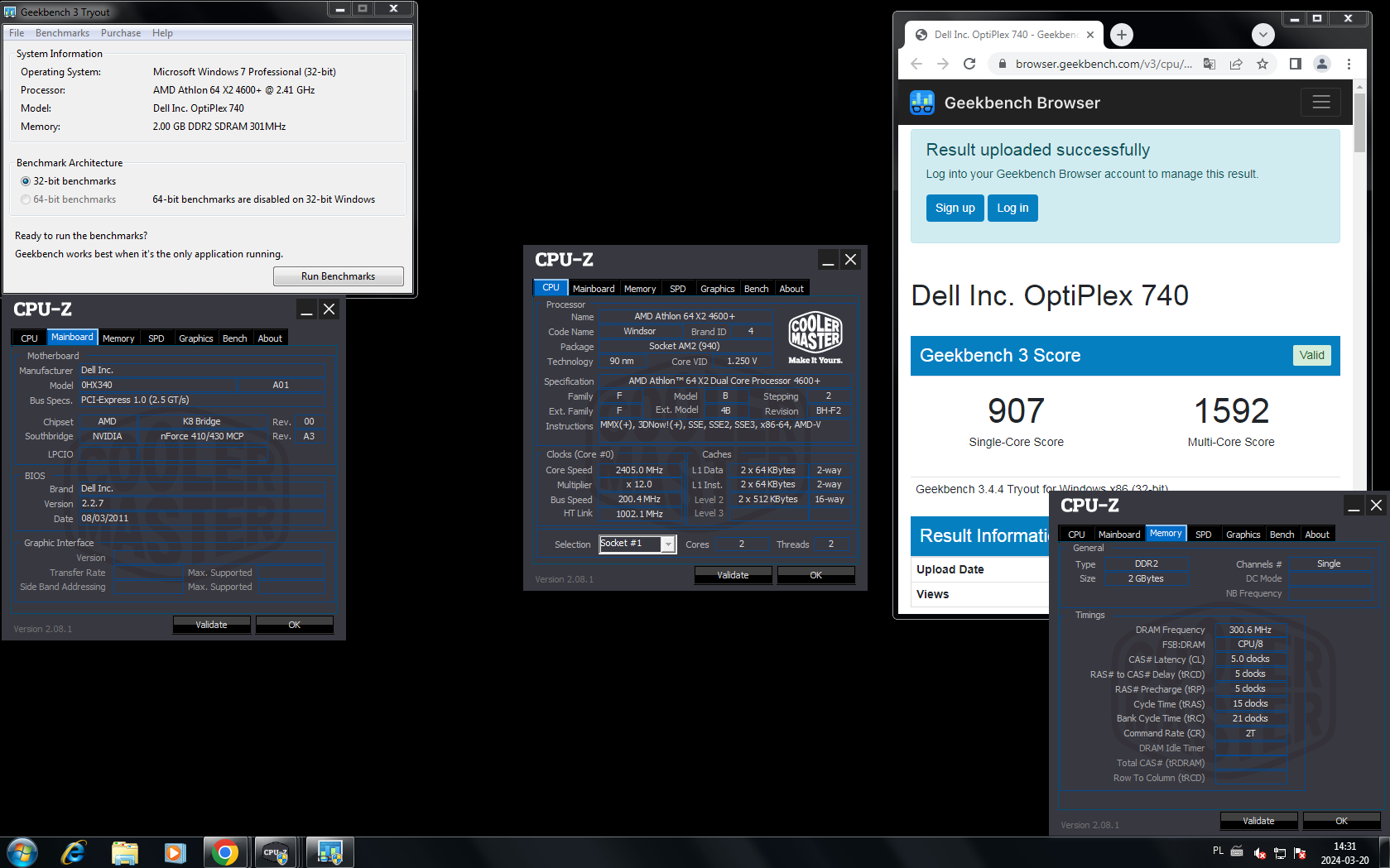The image size is (1390, 868).
Task: Click the Cooler Master logo in CPU-Z
Action: (815, 338)
